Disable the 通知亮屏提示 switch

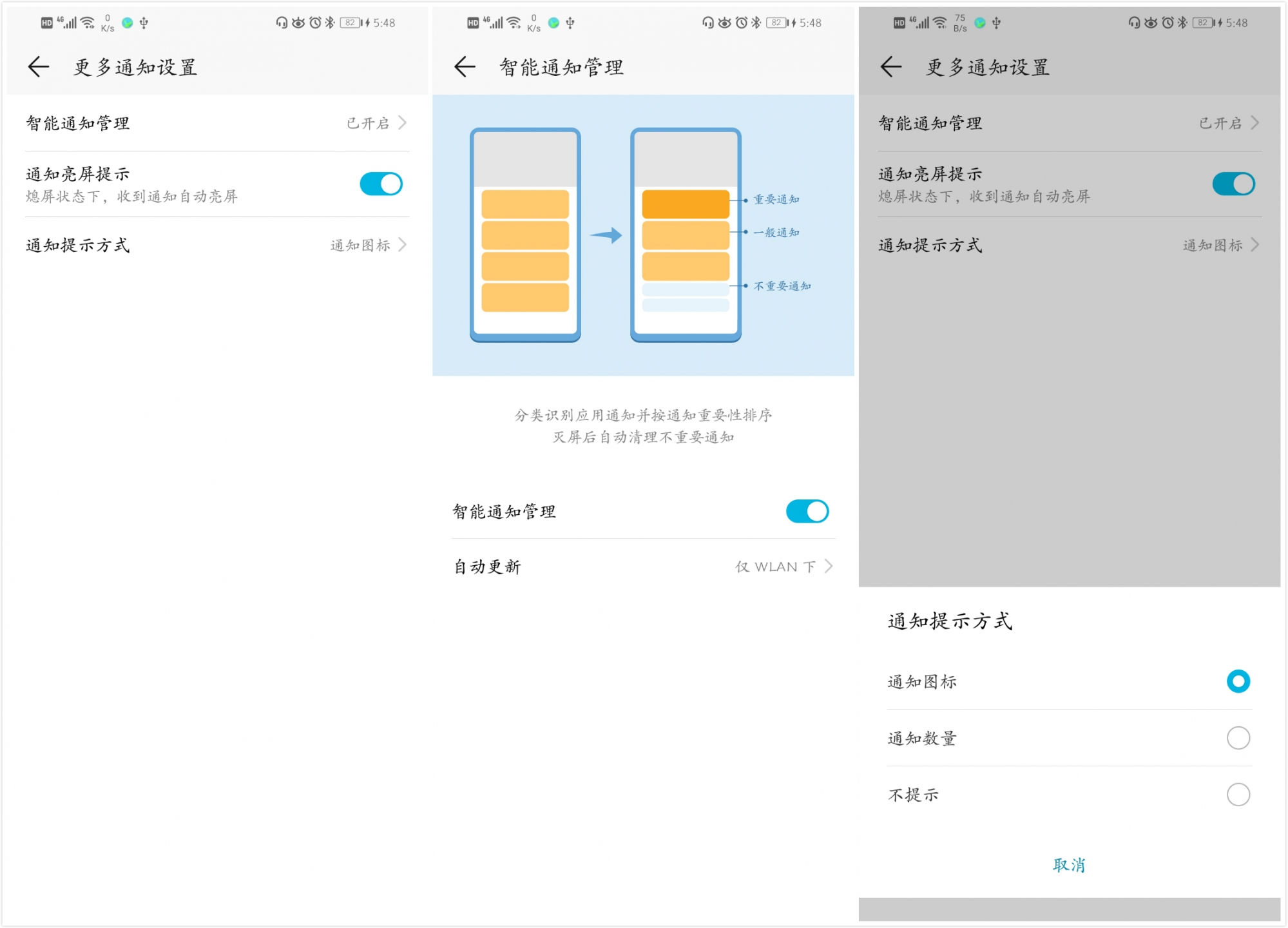[380, 184]
